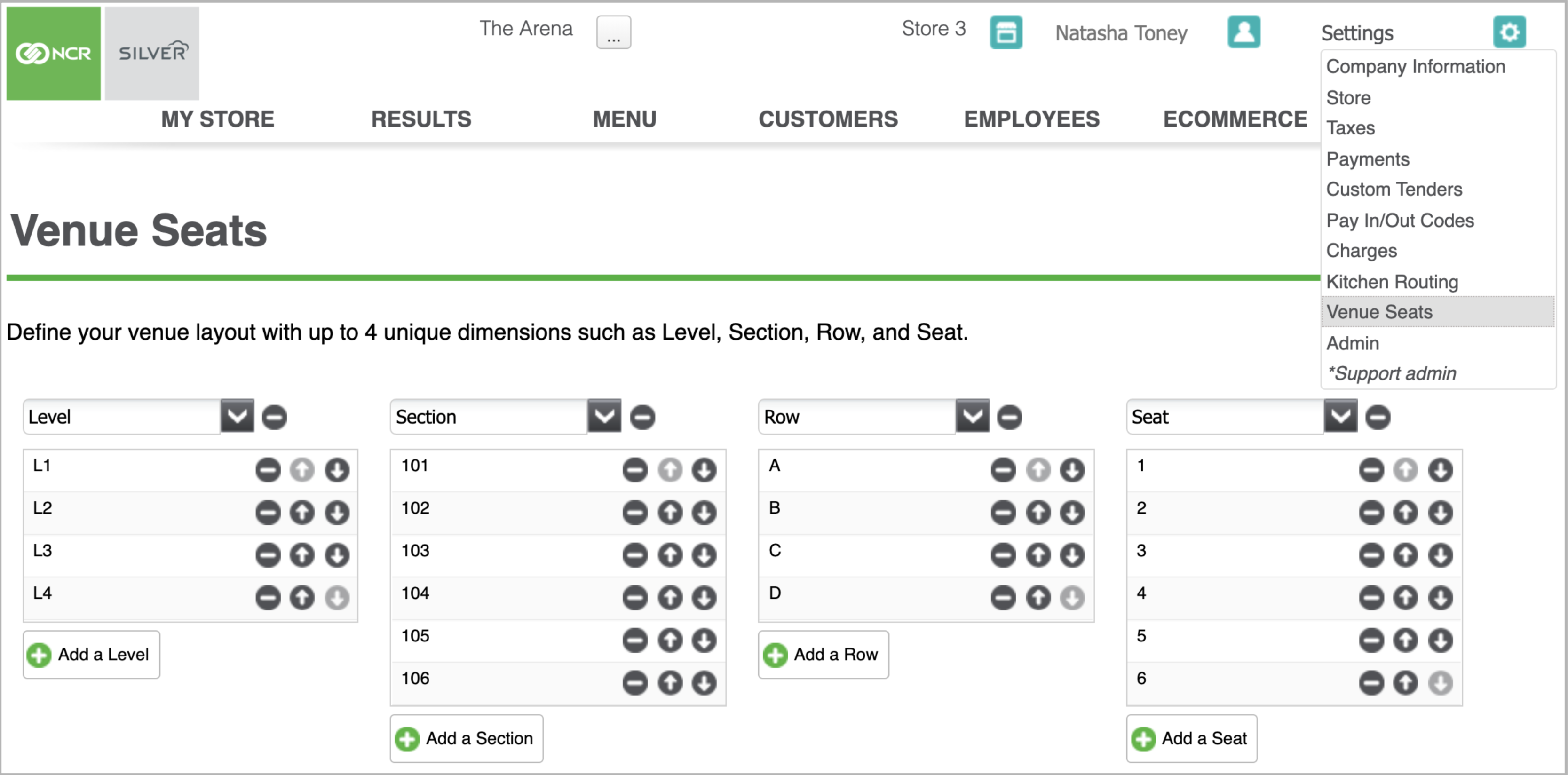Viewport: 1568px width, 775px height.
Task: Delete seat 5
Action: [1371, 641]
